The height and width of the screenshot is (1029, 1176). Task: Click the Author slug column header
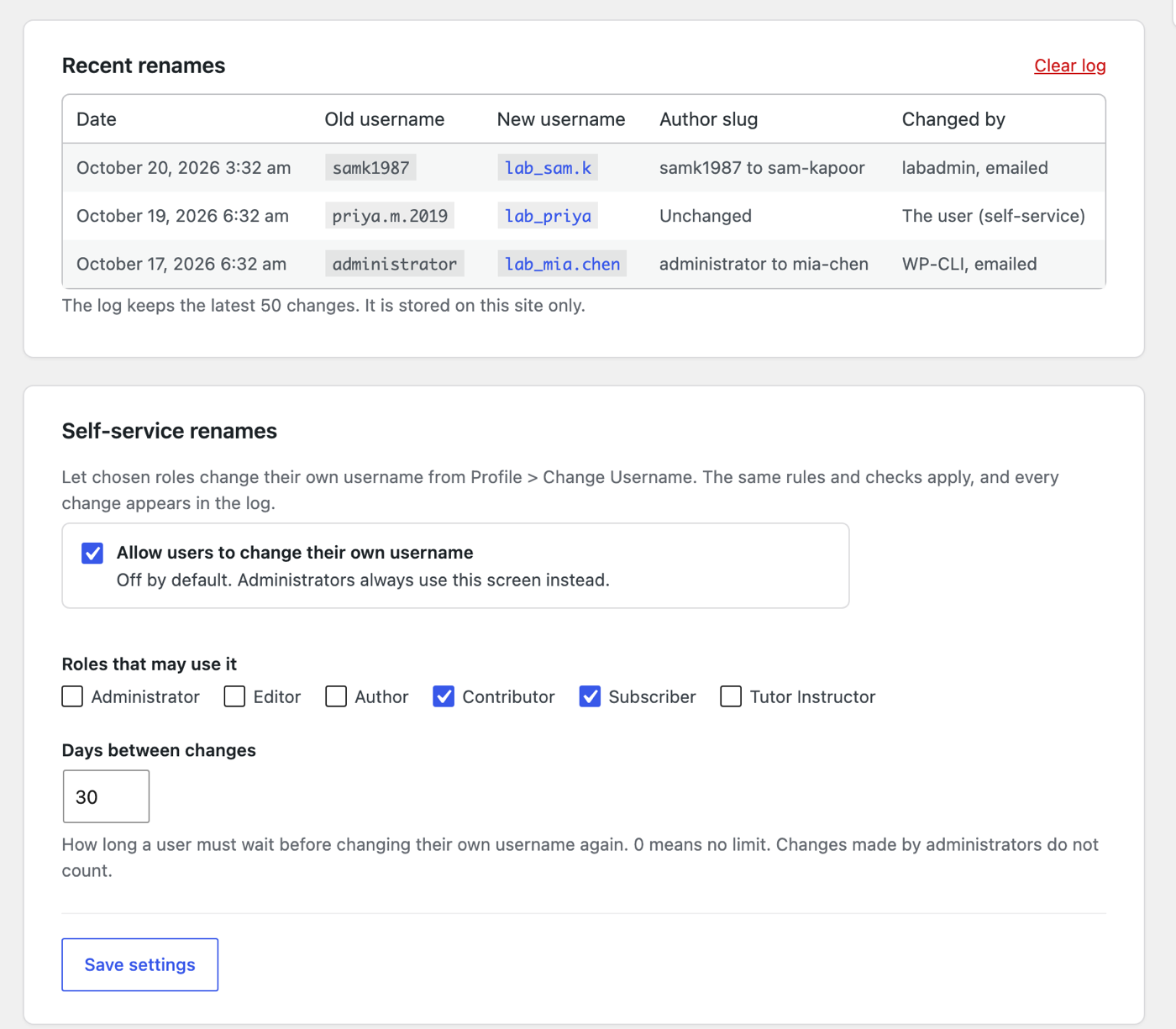709,119
